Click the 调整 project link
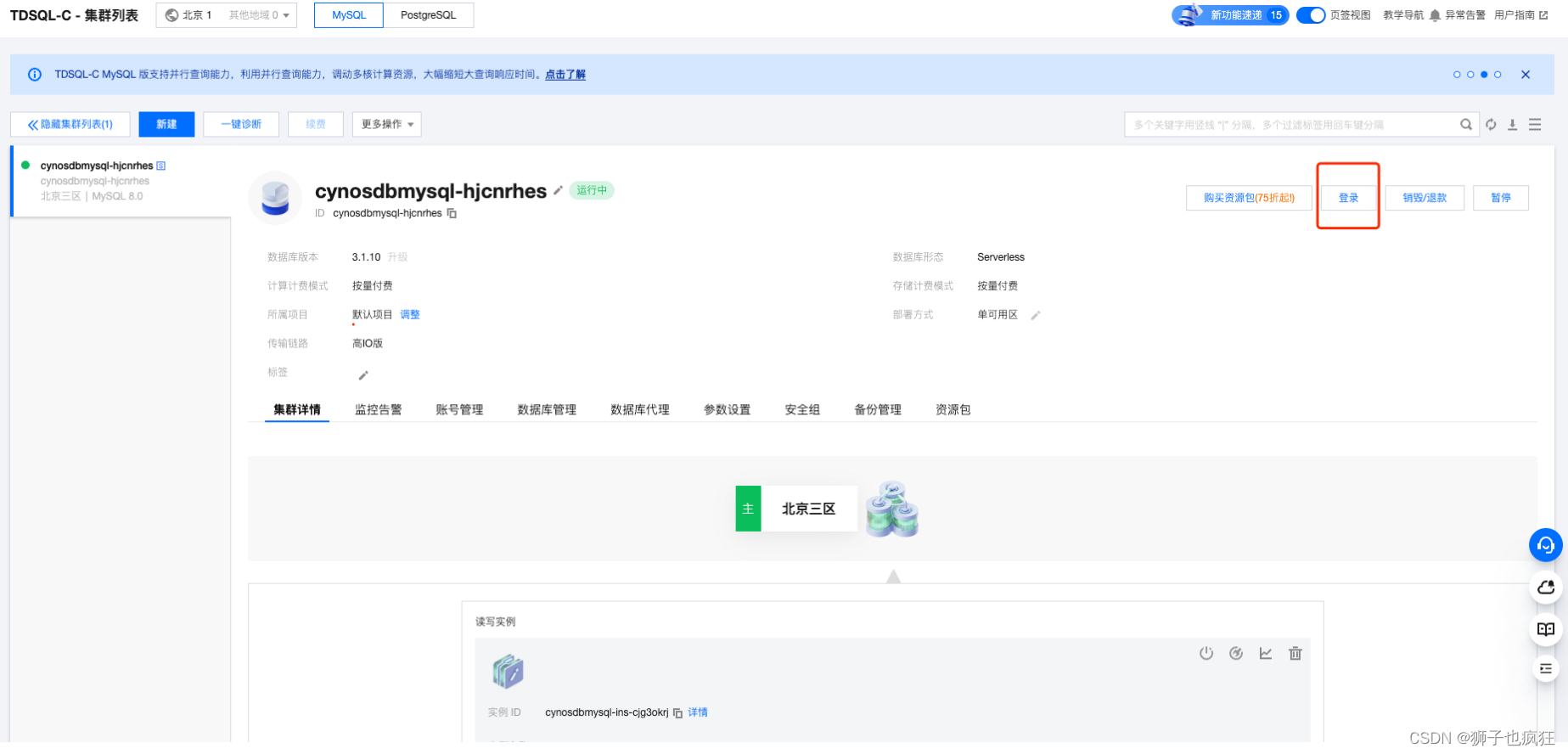 click(x=410, y=315)
